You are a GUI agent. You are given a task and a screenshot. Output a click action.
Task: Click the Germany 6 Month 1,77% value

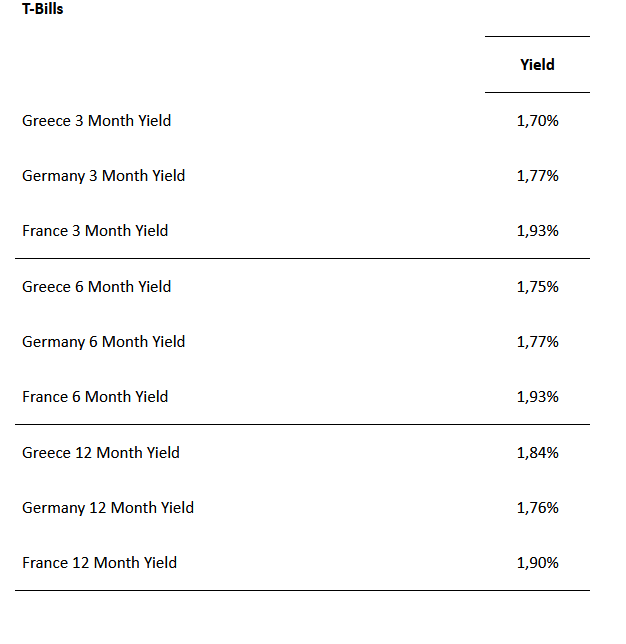[537, 342]
